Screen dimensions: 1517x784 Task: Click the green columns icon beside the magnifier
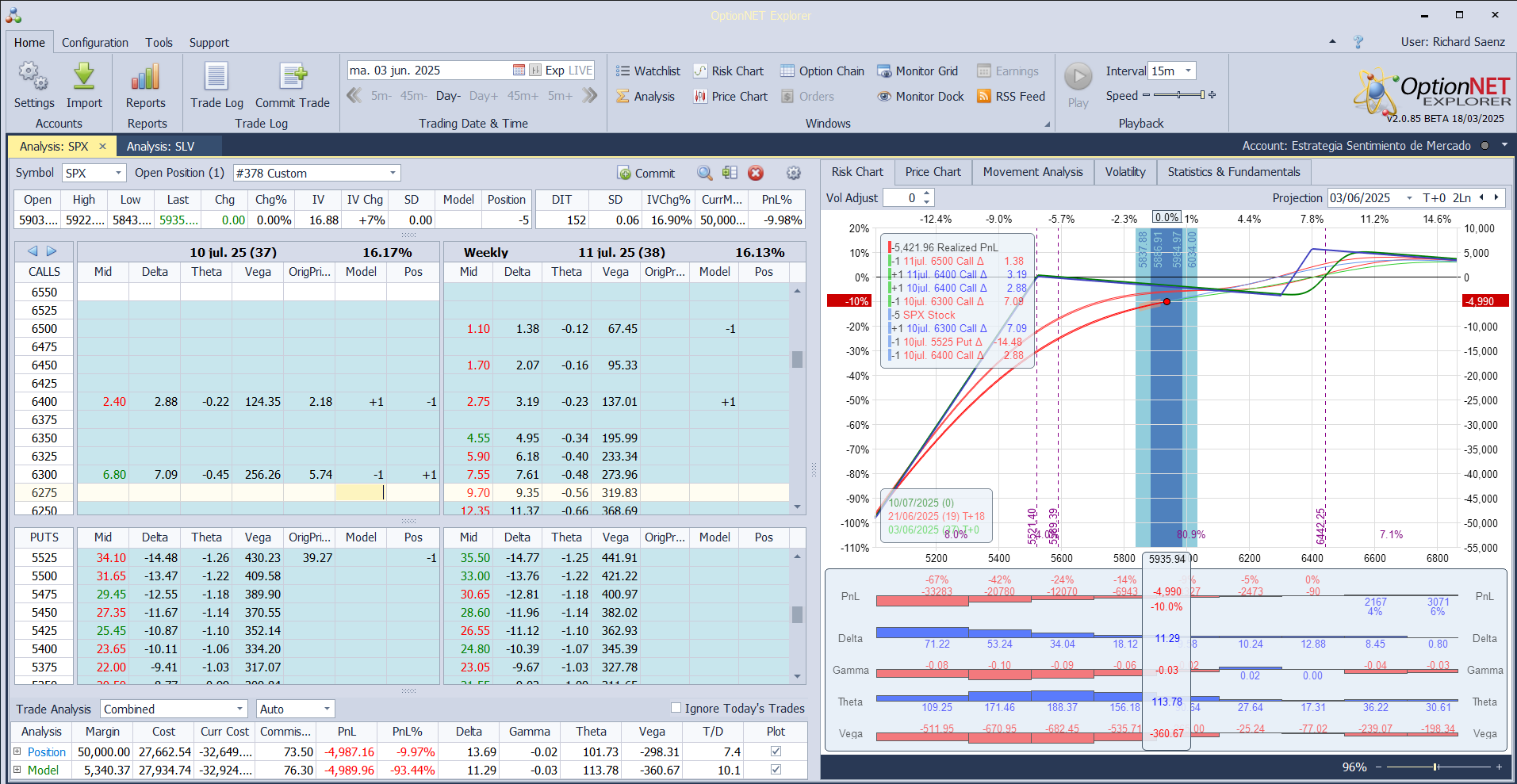(730, 173)
